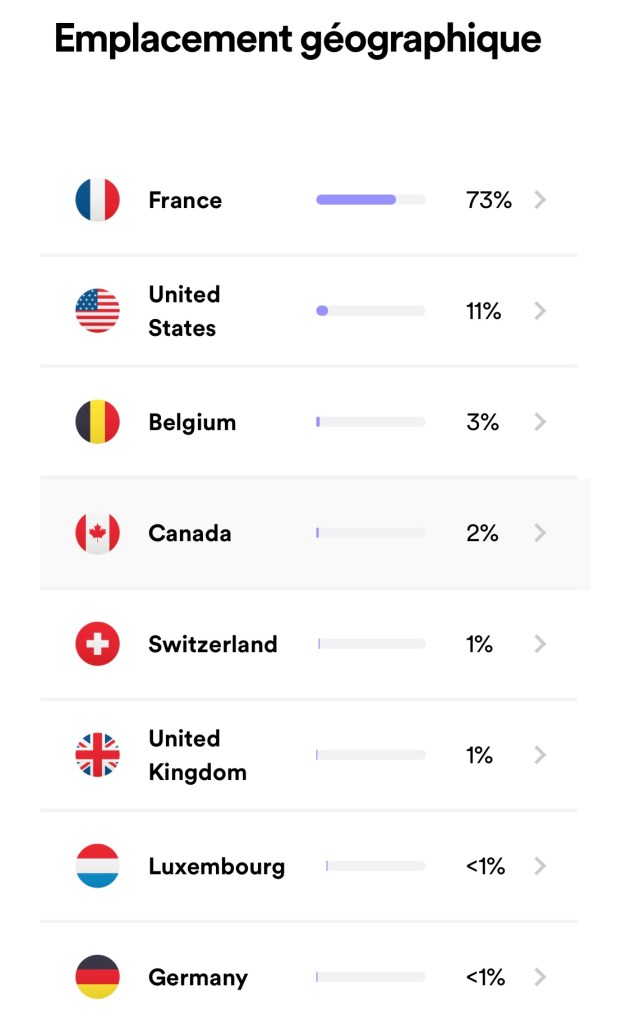
Task: Click the Canada maple leaf flag
Action: 97,533
